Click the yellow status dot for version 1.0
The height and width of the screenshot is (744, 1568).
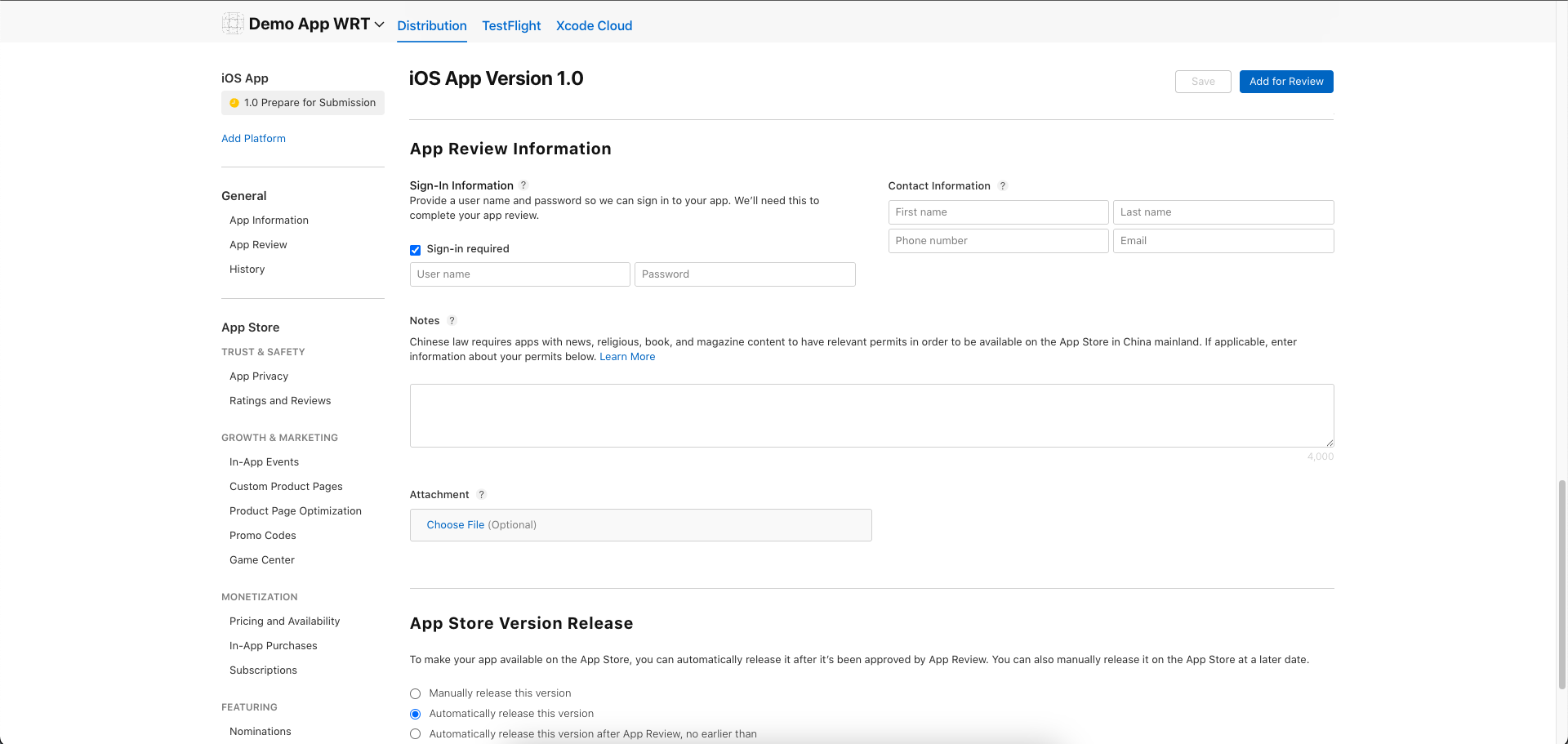(x=234, y=103)
